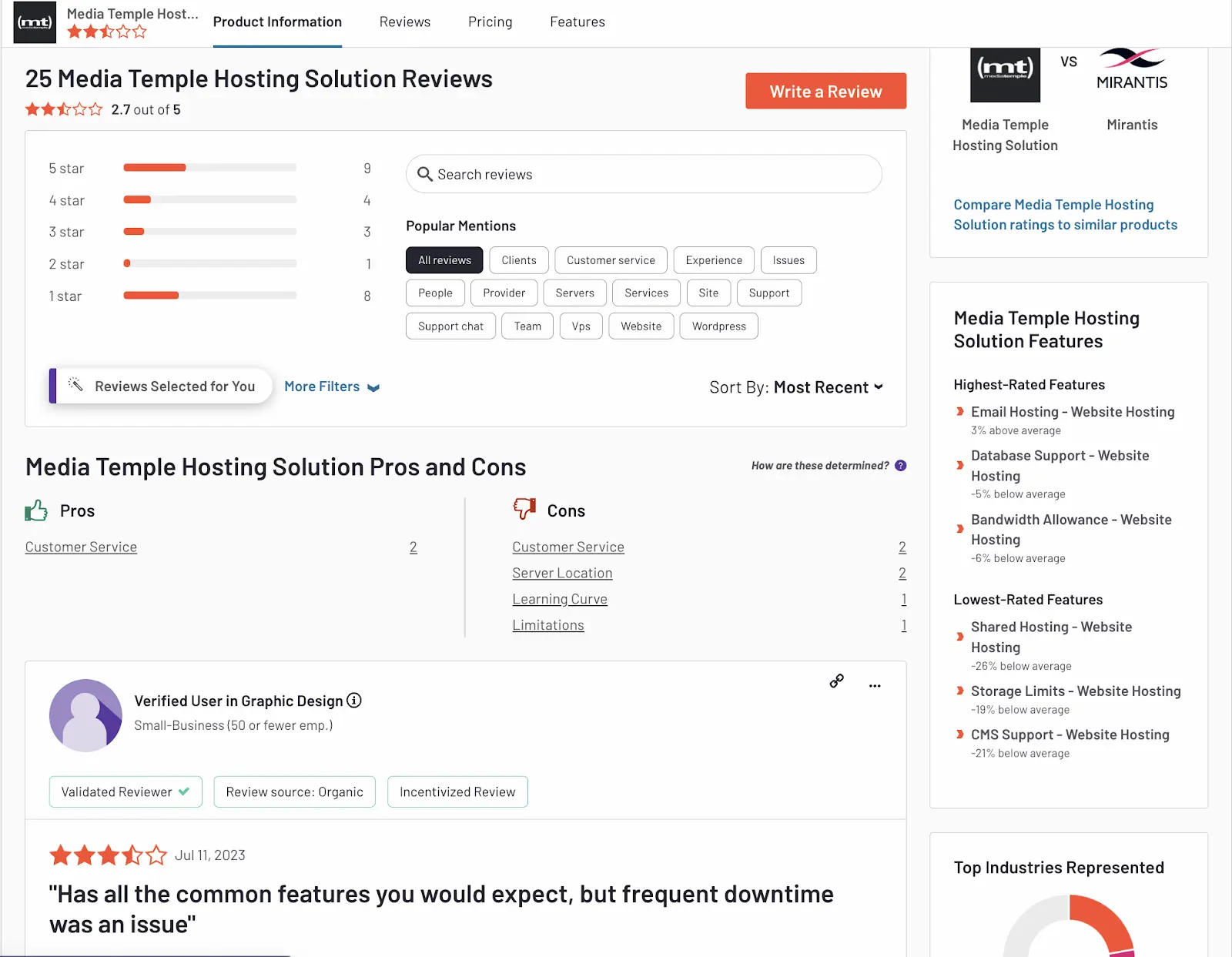Open Server Location con link
The image size is (1232, 957).
(562, 573)
